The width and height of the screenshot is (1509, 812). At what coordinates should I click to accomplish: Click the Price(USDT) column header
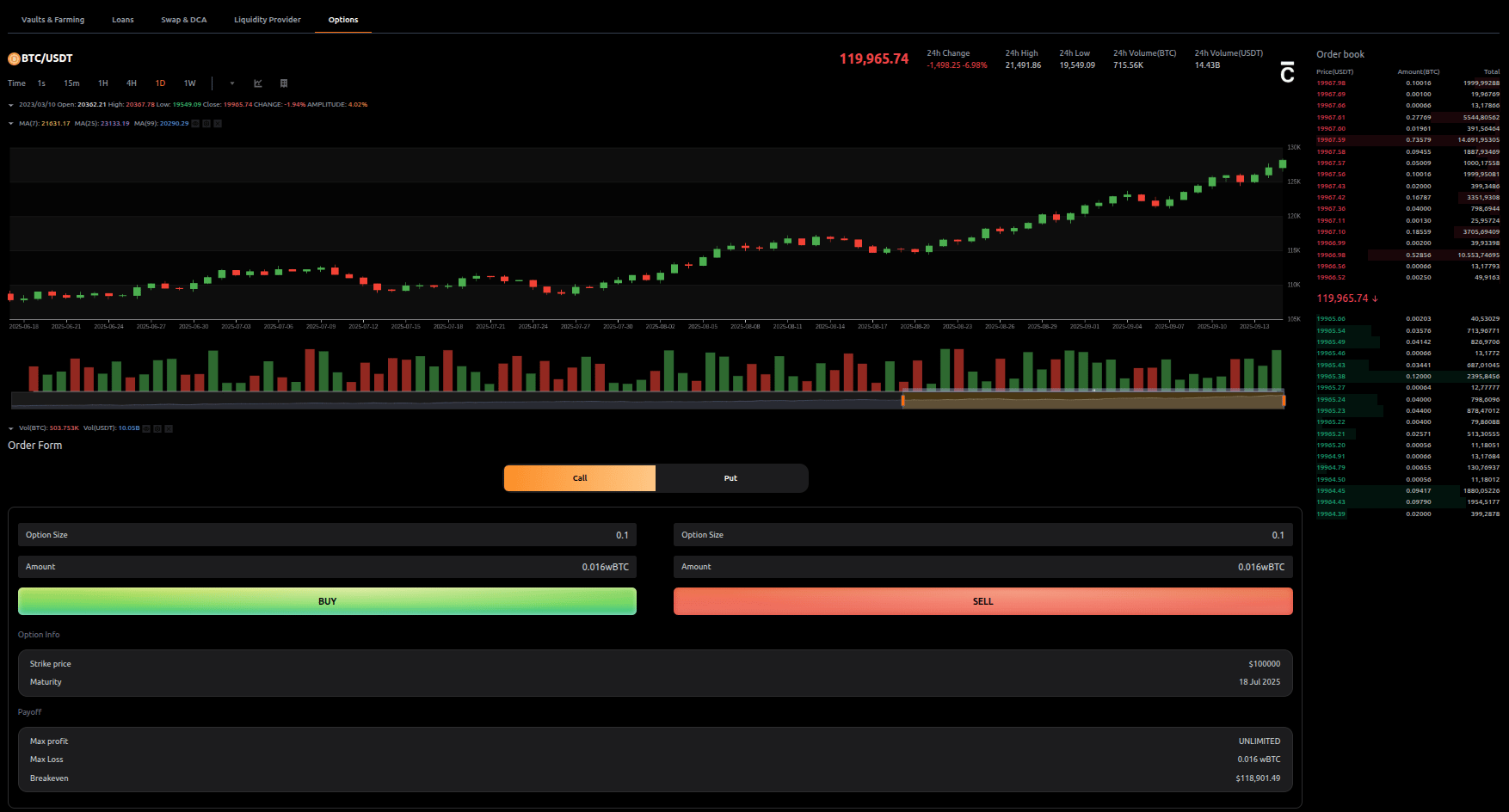[1334, 72]
